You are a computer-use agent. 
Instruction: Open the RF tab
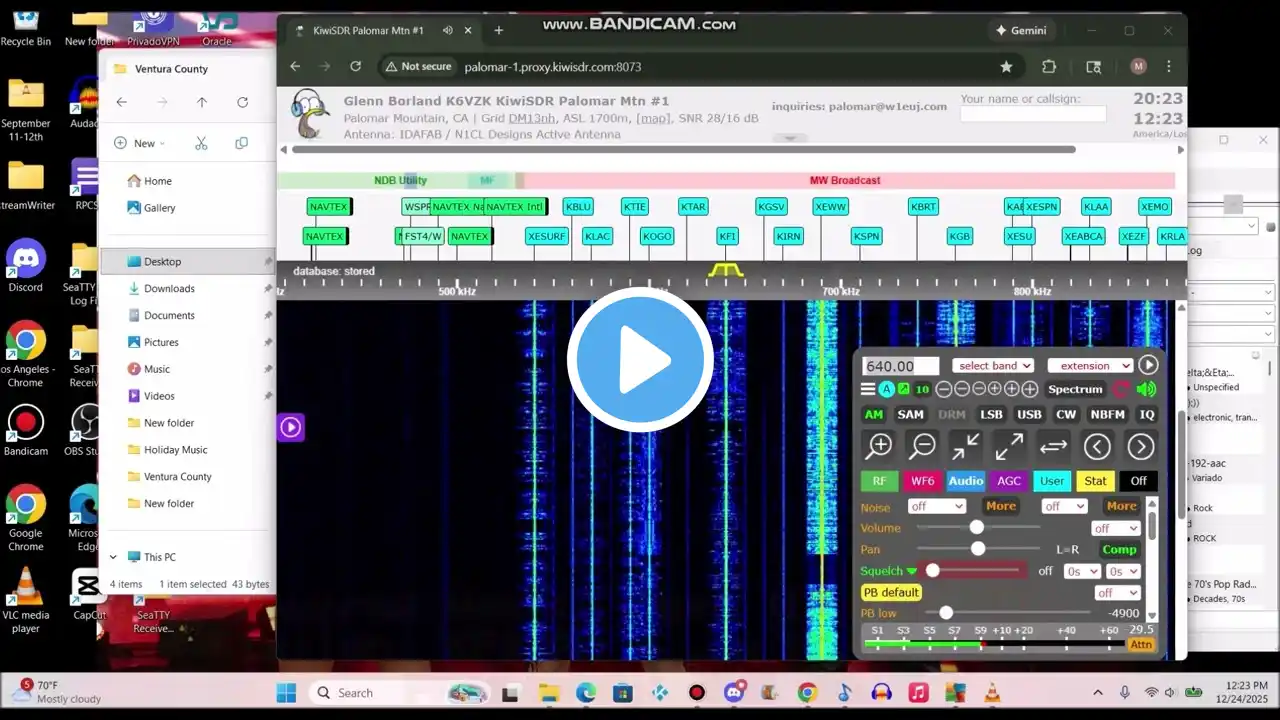[x=879, y=481]
